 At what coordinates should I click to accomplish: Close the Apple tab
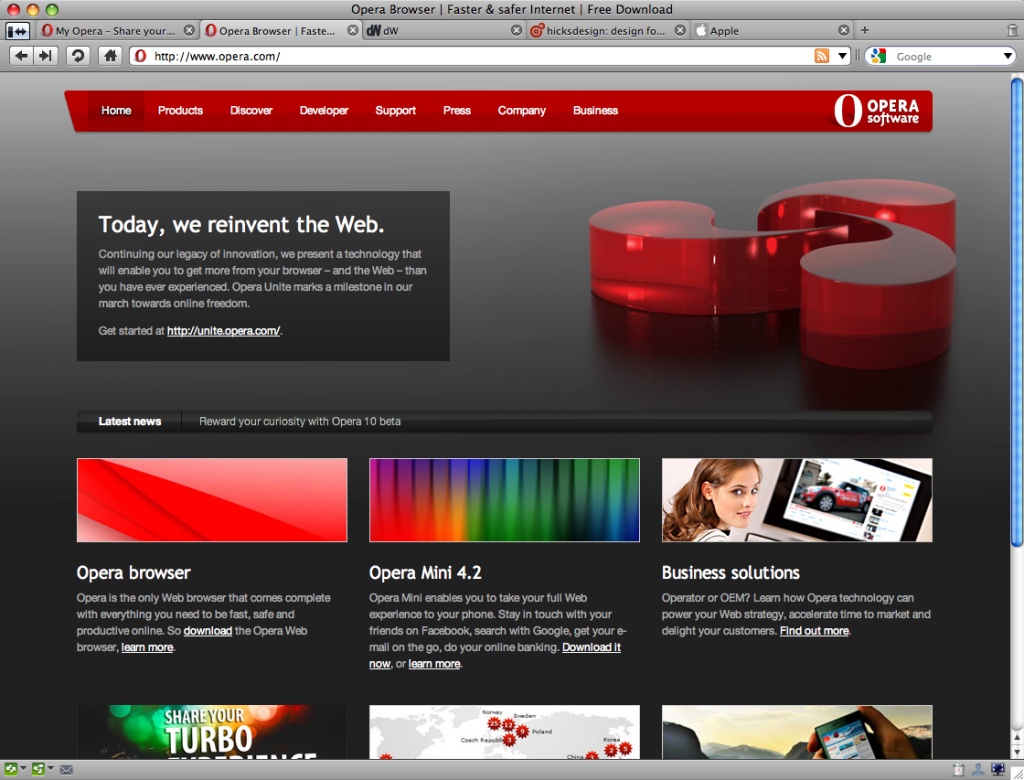click(844, 31)
